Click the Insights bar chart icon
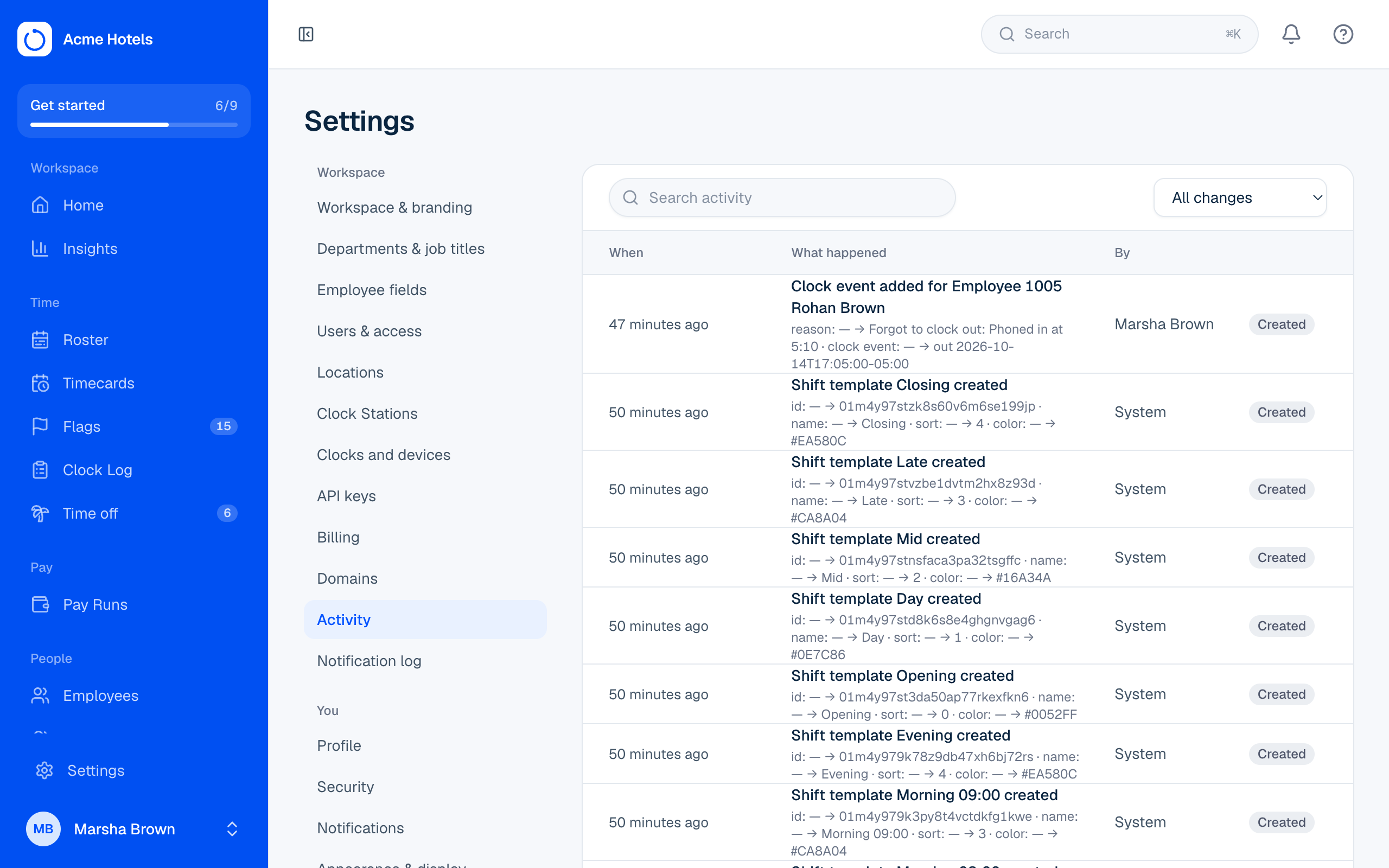This screenshot has width=1389, height=868. [x=40, y=248]
